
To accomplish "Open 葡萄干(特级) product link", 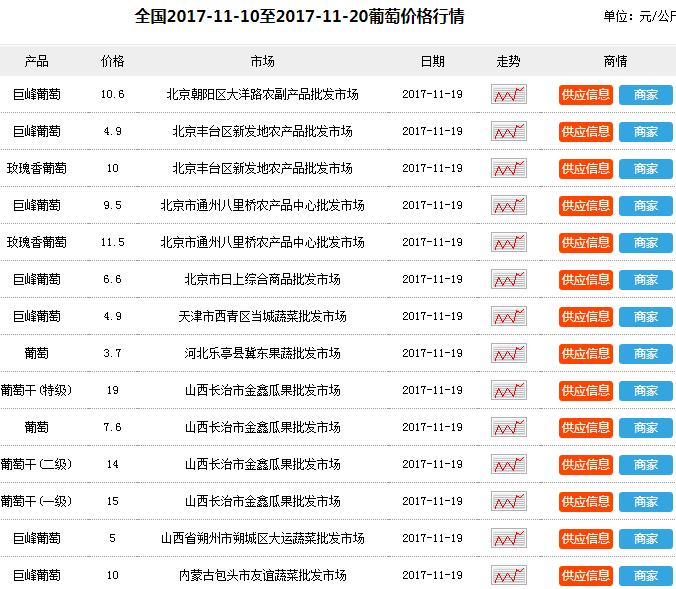I will tap(36, 391).
